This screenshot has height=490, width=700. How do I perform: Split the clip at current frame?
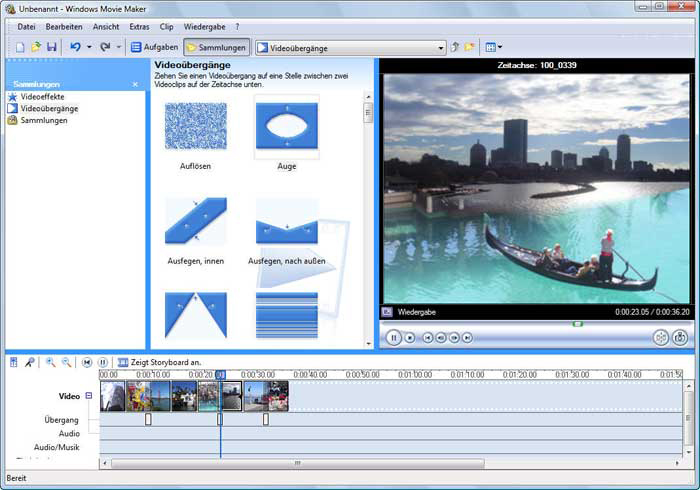click(661, 338)
